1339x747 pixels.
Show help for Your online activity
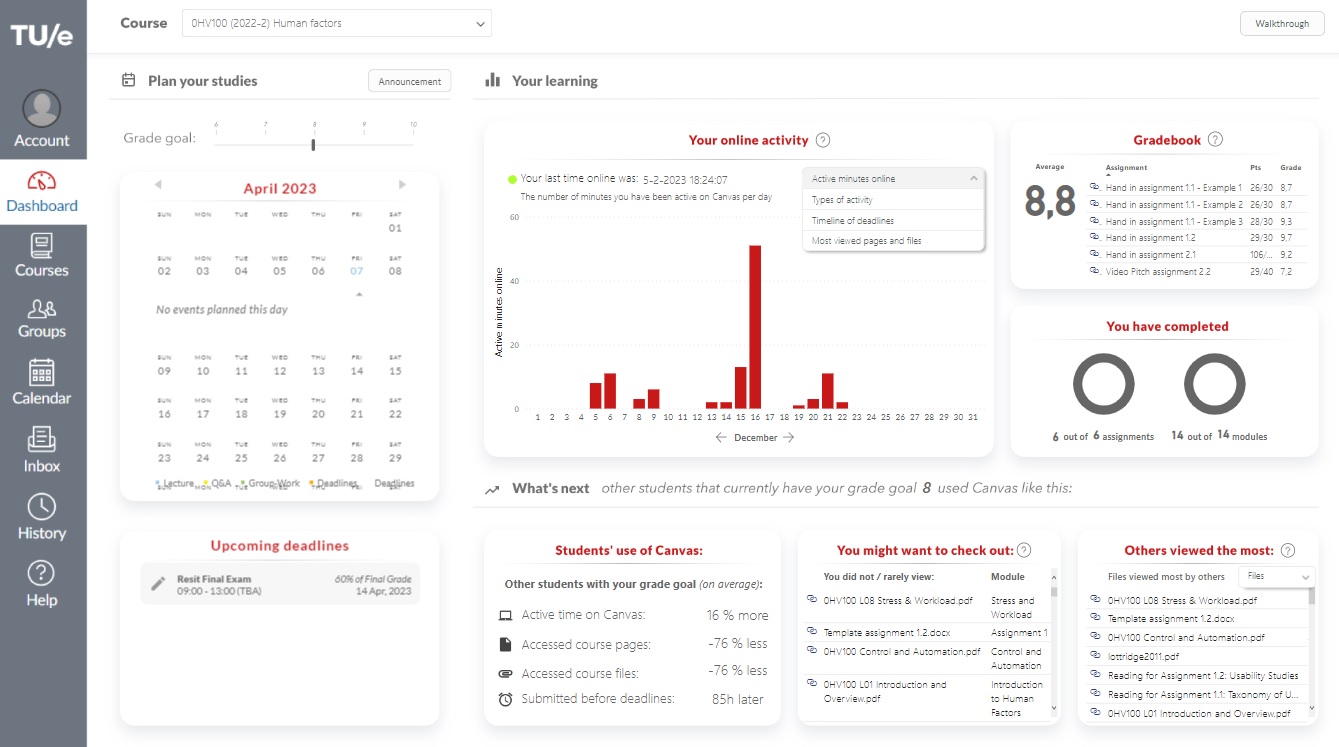click(x=823, y=140)
